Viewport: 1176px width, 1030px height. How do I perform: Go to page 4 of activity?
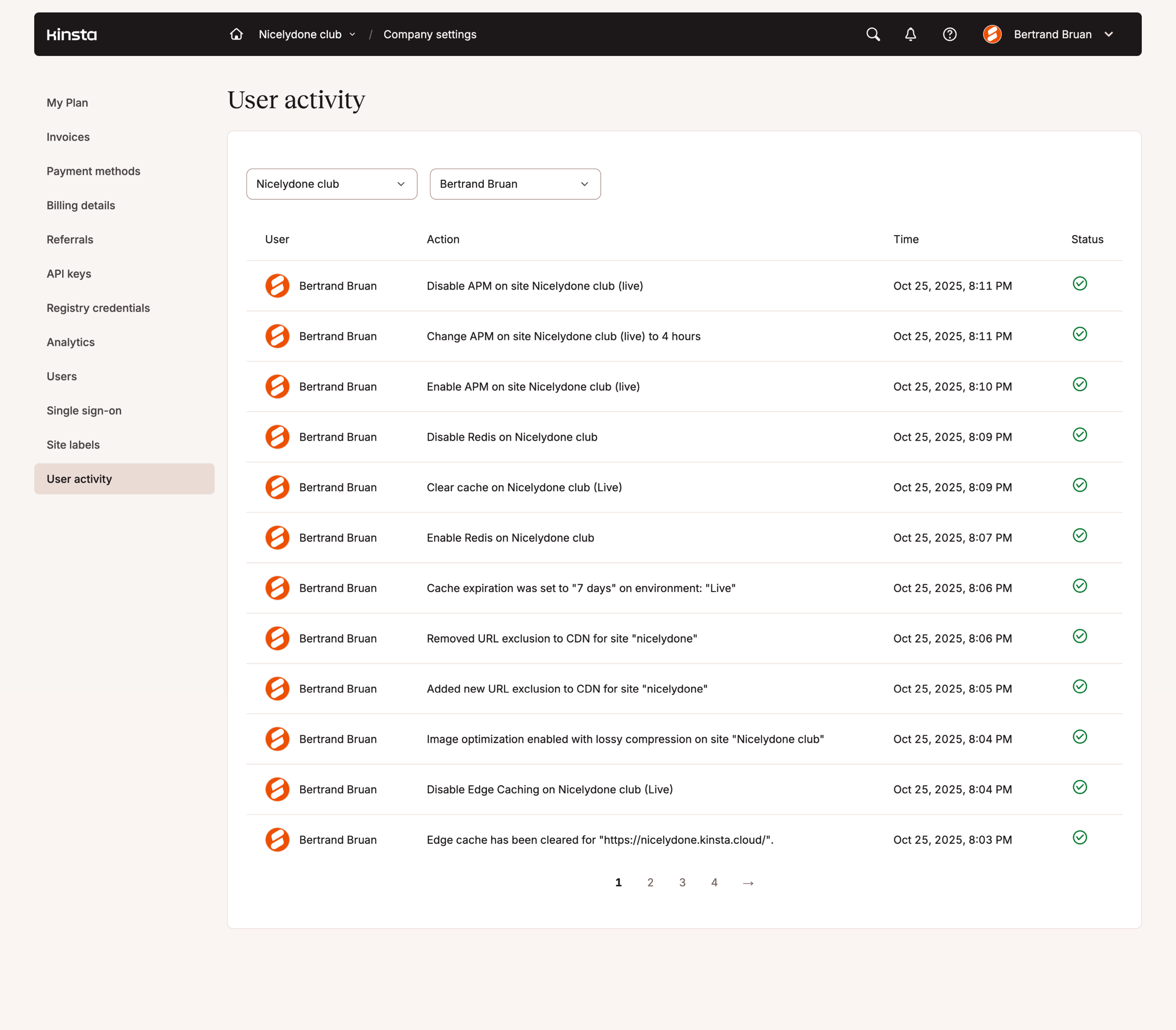click(x=714, y=882)
